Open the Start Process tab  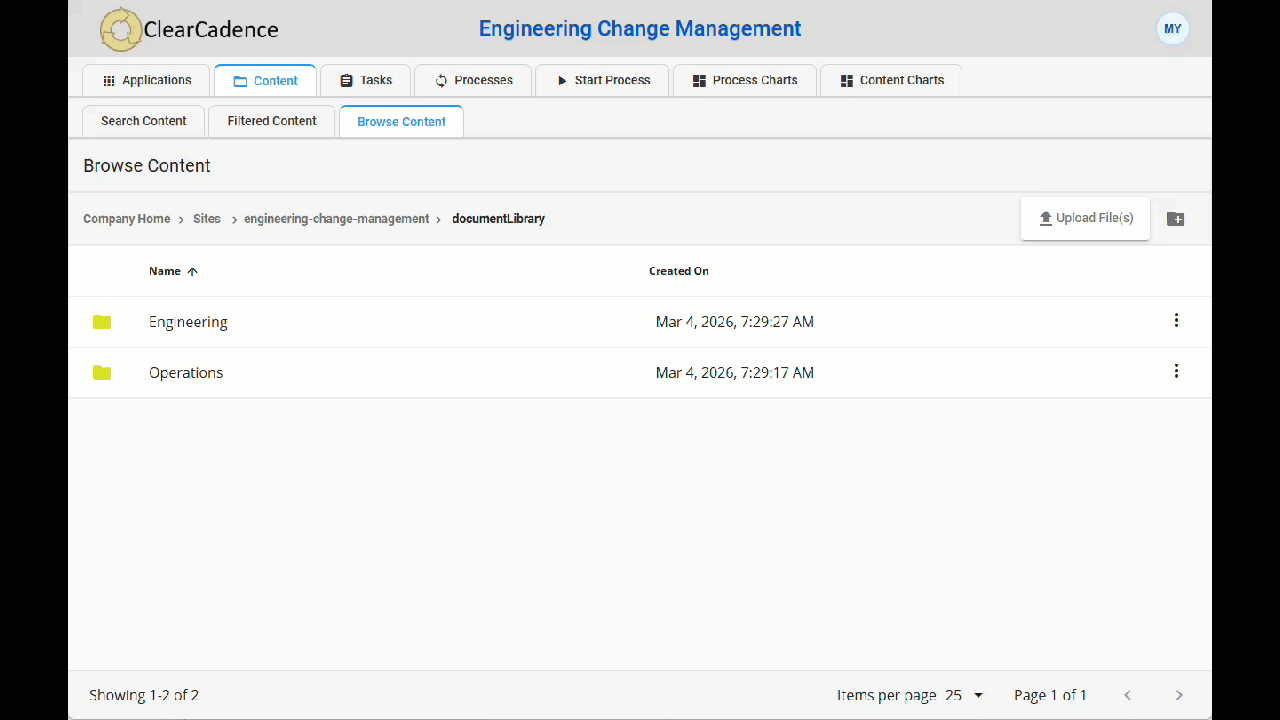point(603,80)
